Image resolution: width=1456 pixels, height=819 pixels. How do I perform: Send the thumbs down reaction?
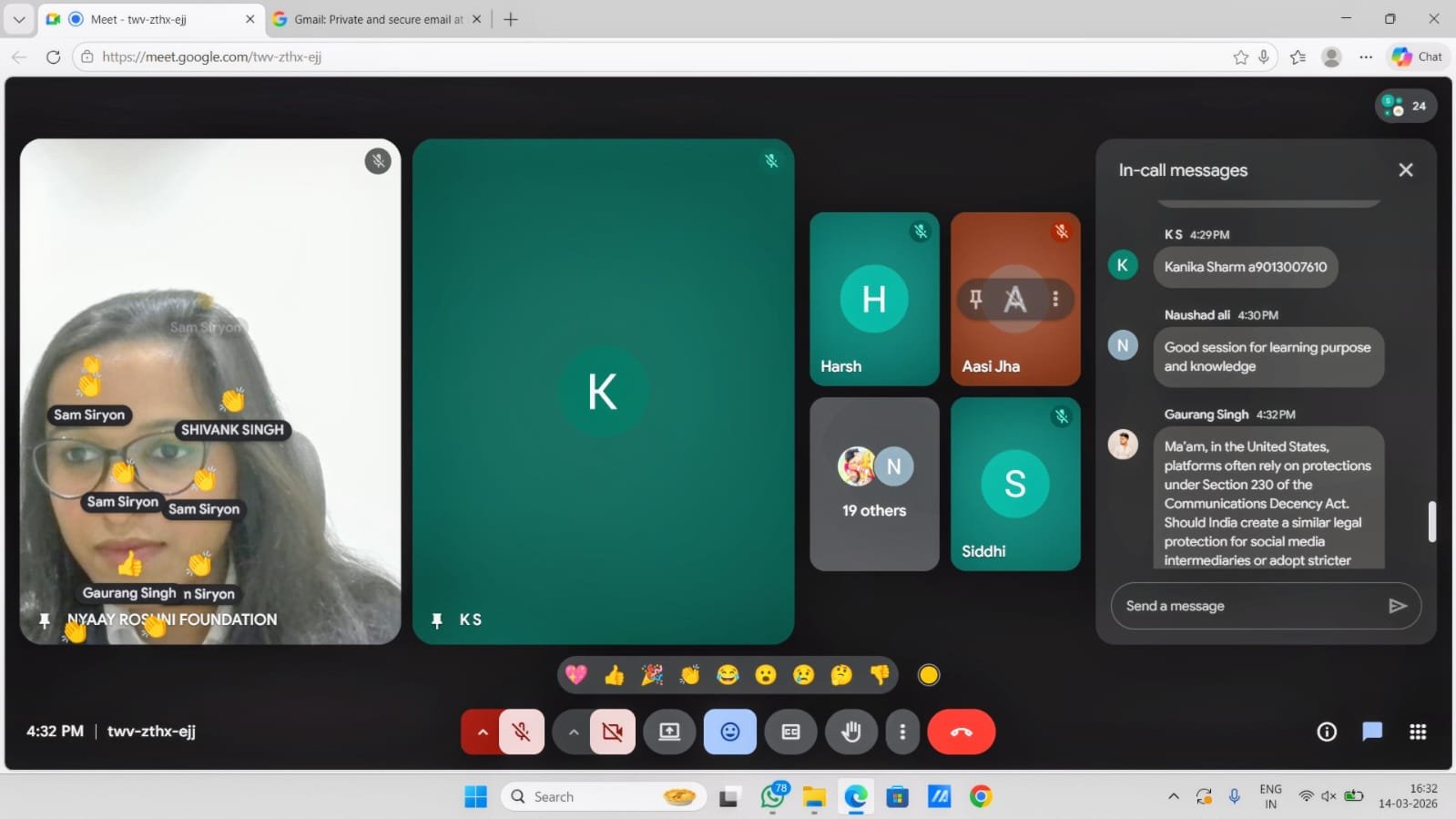(x=880, y=675)
